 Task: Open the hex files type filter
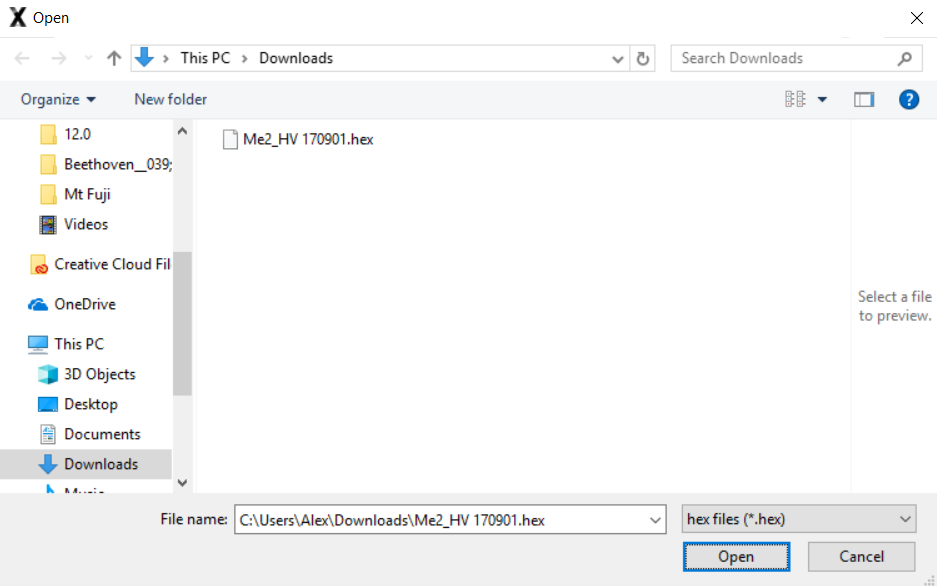tap(798, 518)
